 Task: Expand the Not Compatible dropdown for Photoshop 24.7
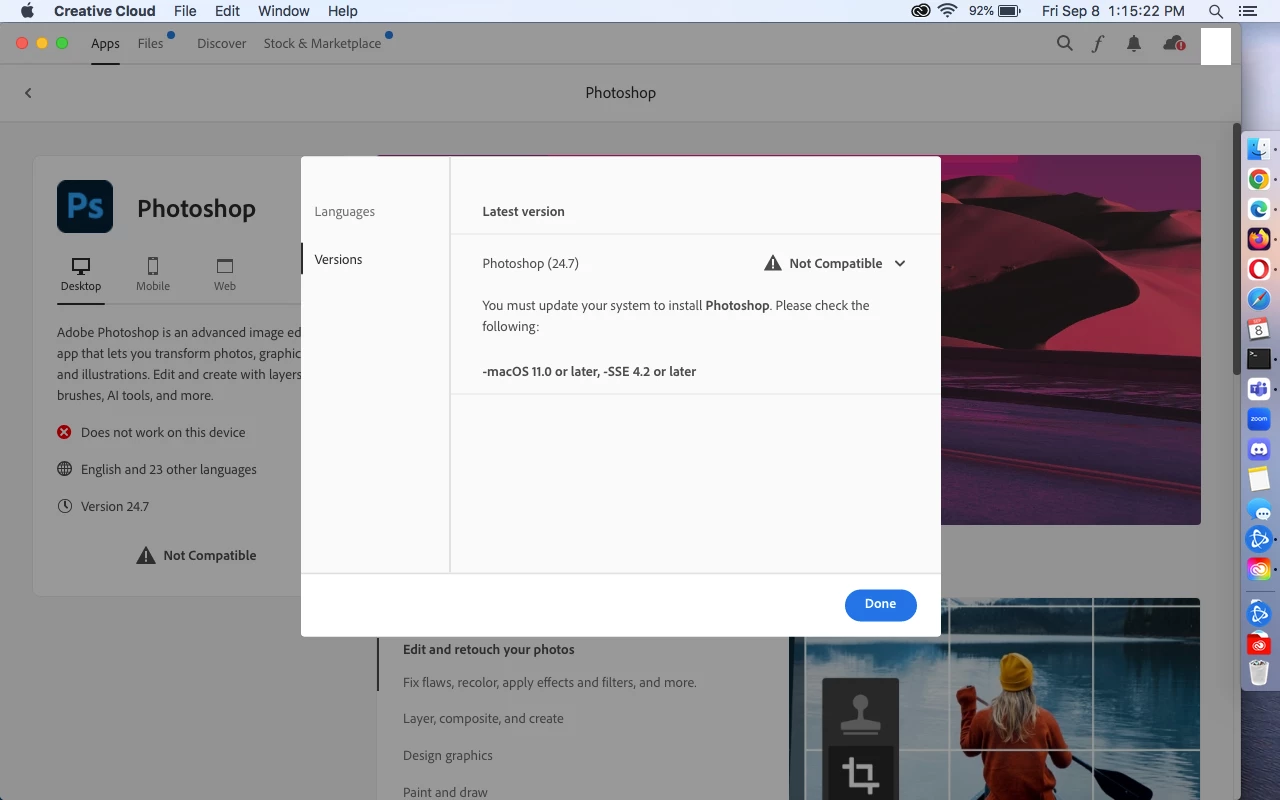coord(900,264)
